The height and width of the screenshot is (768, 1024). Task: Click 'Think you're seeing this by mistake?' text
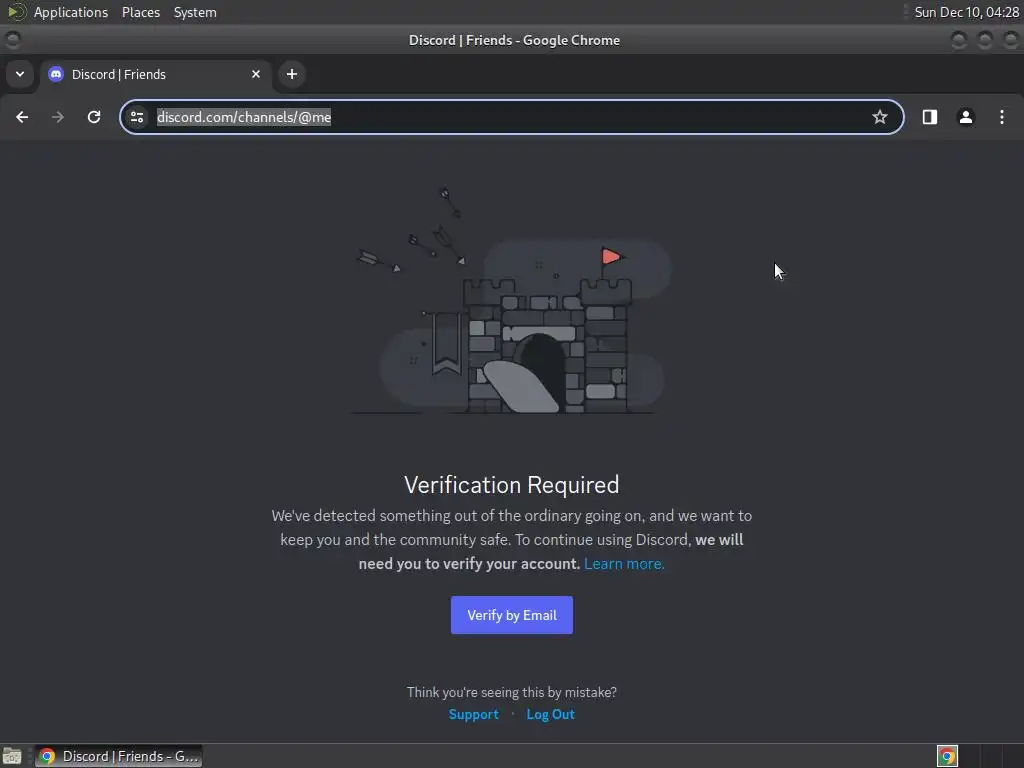pos(511,692)
